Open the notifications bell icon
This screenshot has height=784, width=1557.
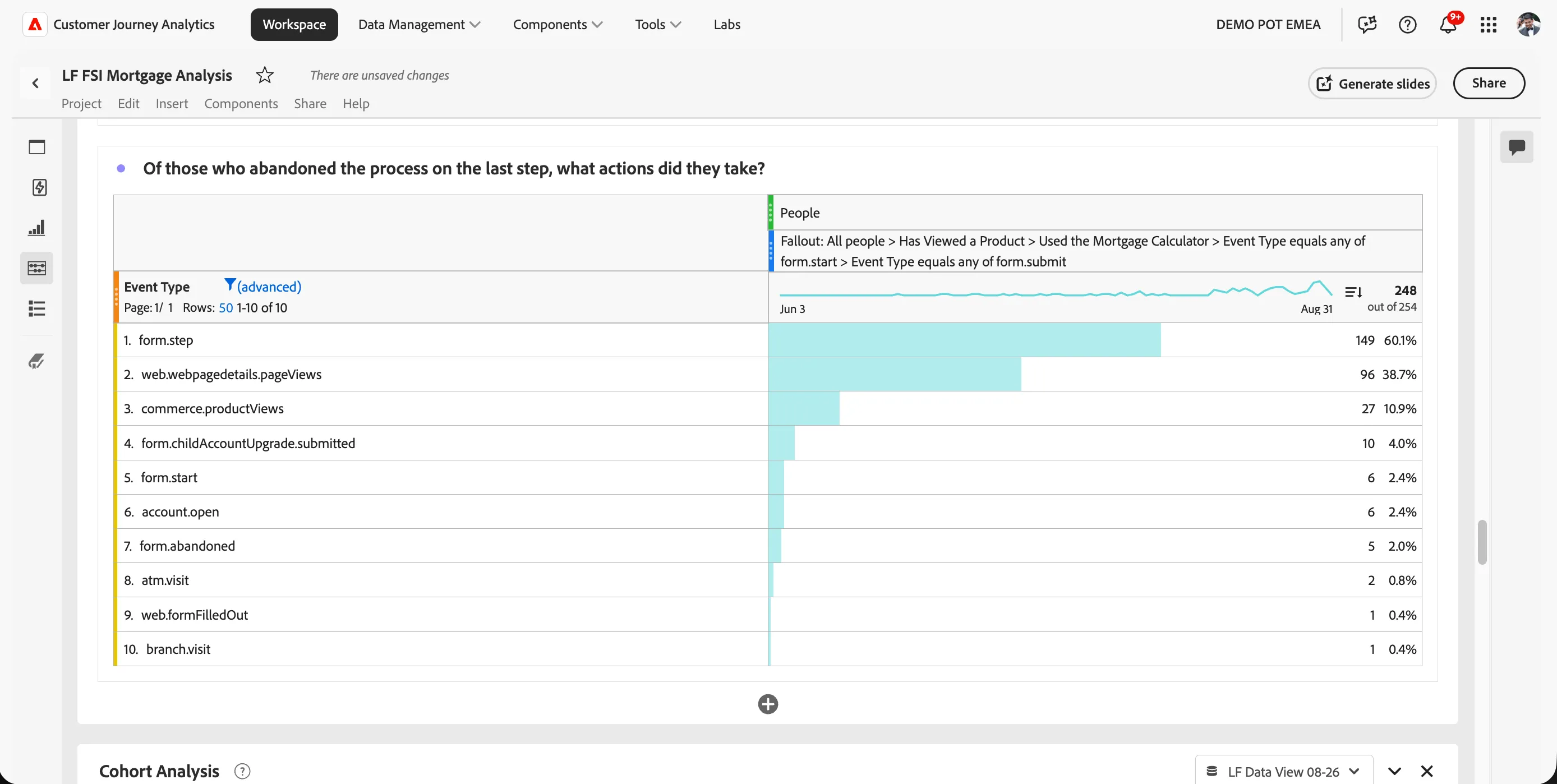pos(1448,24)
